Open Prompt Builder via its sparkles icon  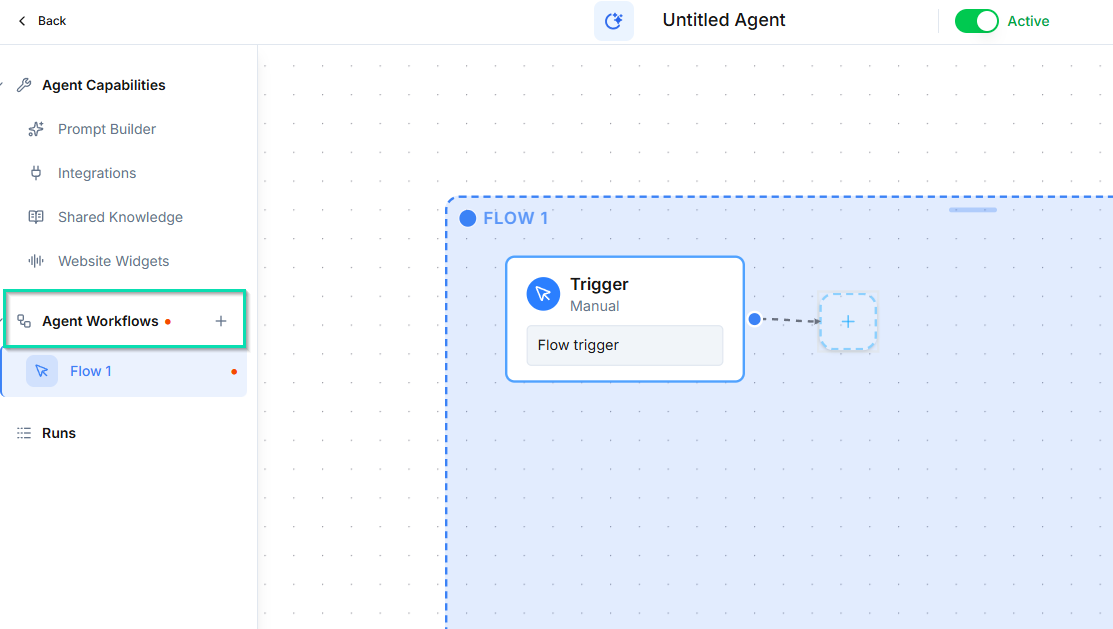click(x=35, y=129)
